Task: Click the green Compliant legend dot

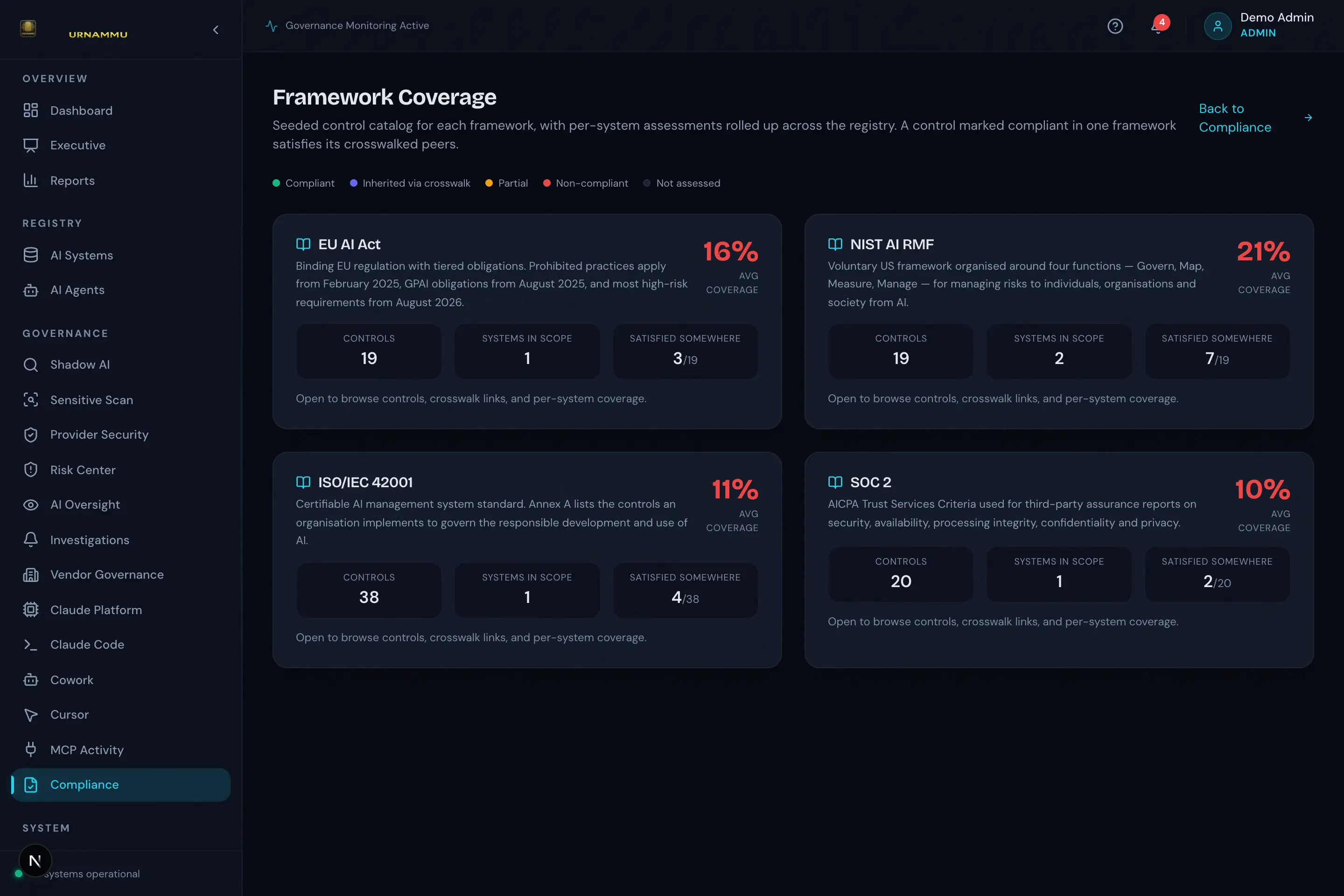Action: click(277, 183)
